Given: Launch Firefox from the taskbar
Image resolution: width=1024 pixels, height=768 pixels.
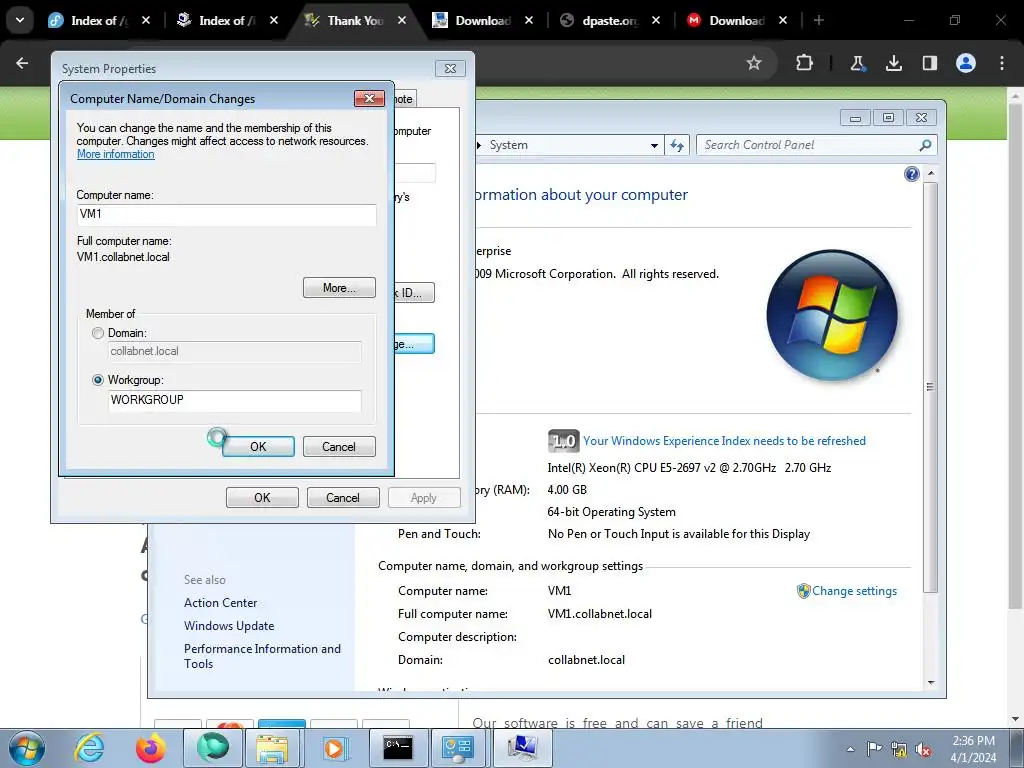Looking at the screenshot, I should tap(151, 748).
